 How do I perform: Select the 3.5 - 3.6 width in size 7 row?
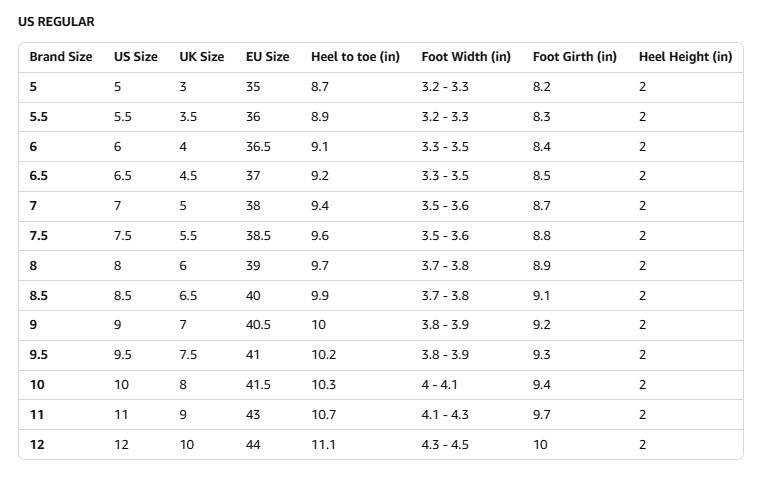(445, 206)
